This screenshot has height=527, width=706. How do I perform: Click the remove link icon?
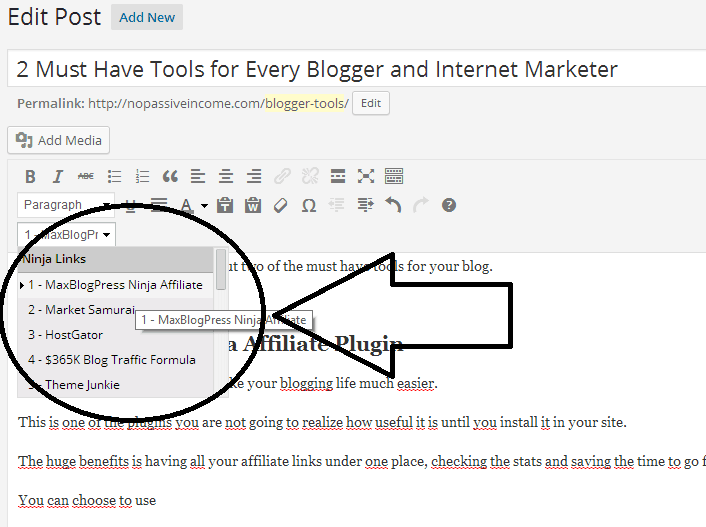[x=310, y=176]
